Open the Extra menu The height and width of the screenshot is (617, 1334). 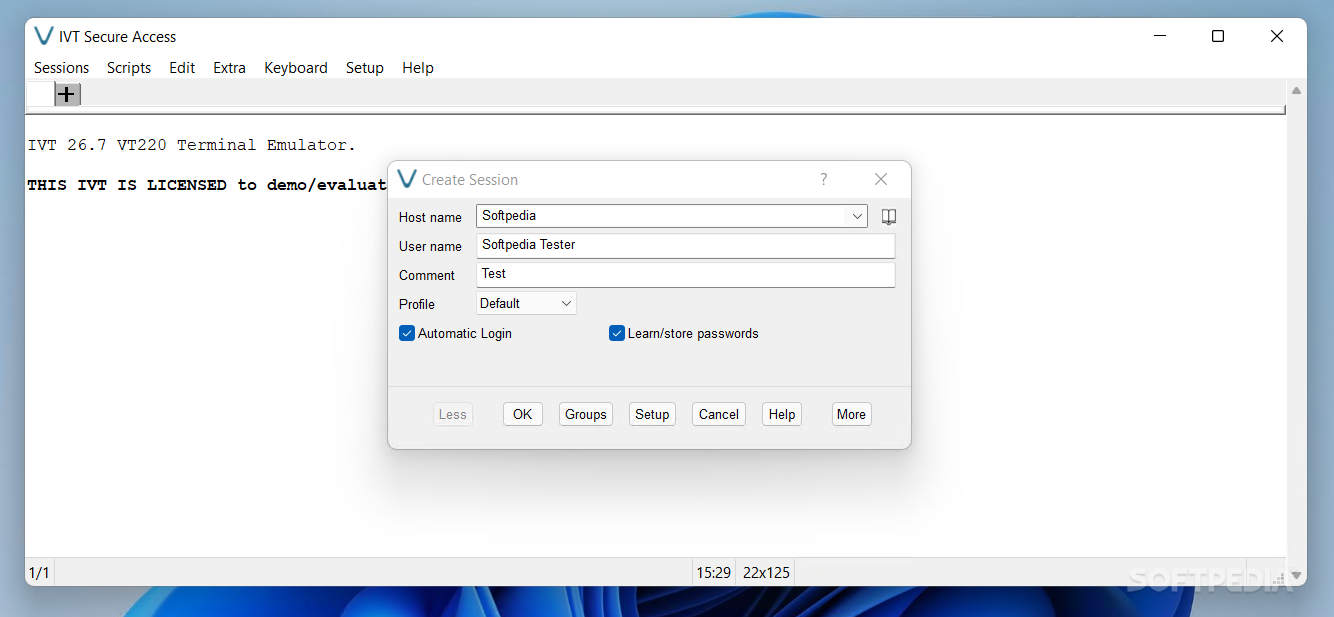[229, 68]
